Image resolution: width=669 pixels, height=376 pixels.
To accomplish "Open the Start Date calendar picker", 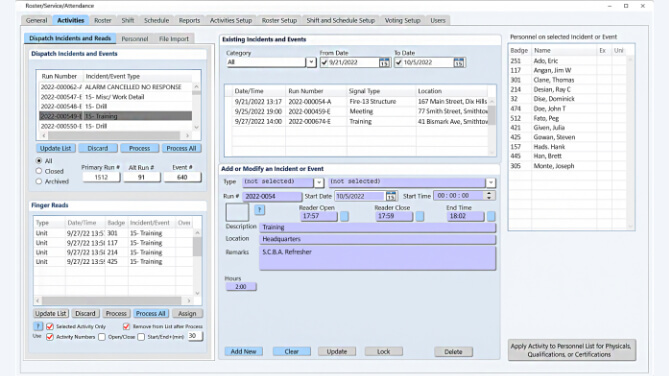I will (391, 196).
